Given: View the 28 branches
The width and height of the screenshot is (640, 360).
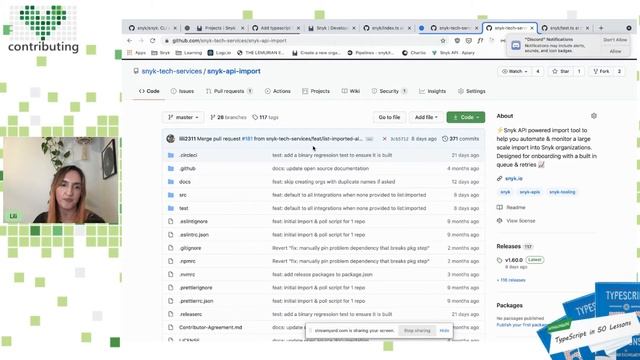Looking at the screenshot, I should tap(228, 118).
